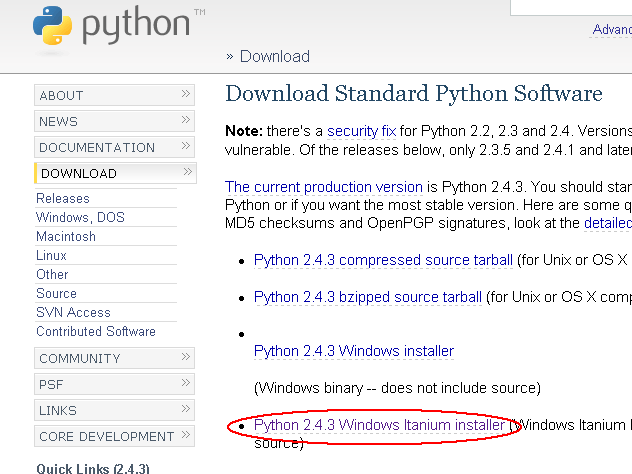Expand the PSF section chevron
The width and height of the screenshot is (632, 474).
click(186, 383)
